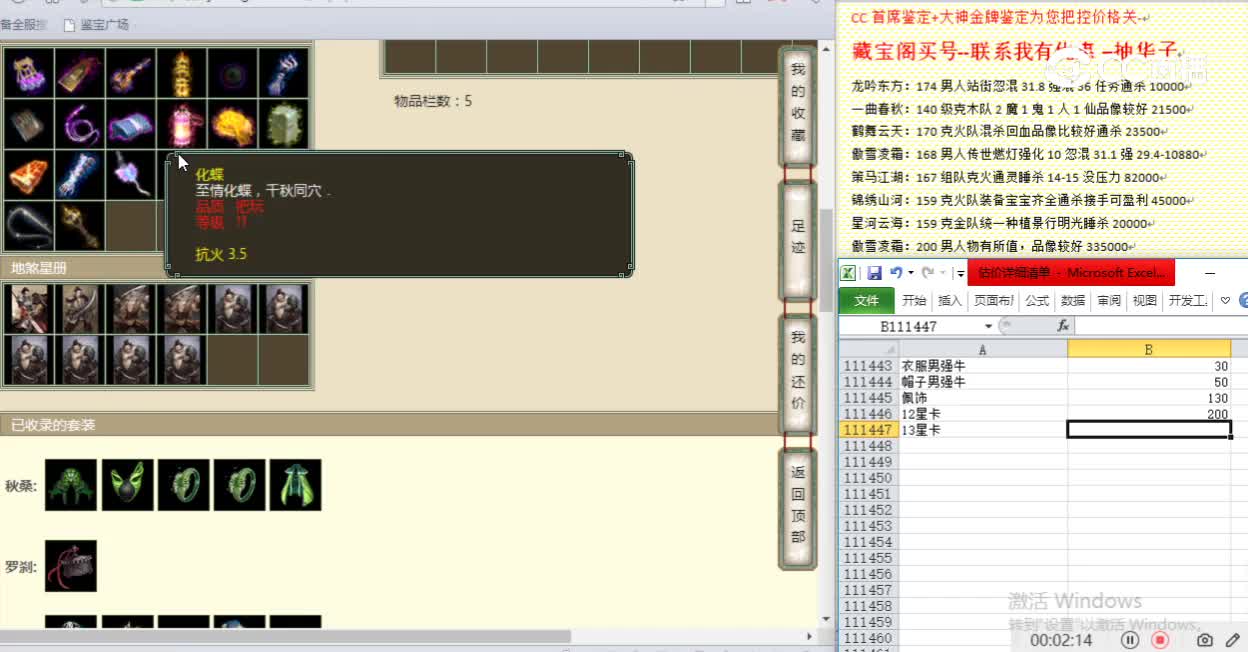Open the 视图 ribbon tab
1248x652 pixels.
1145,301
